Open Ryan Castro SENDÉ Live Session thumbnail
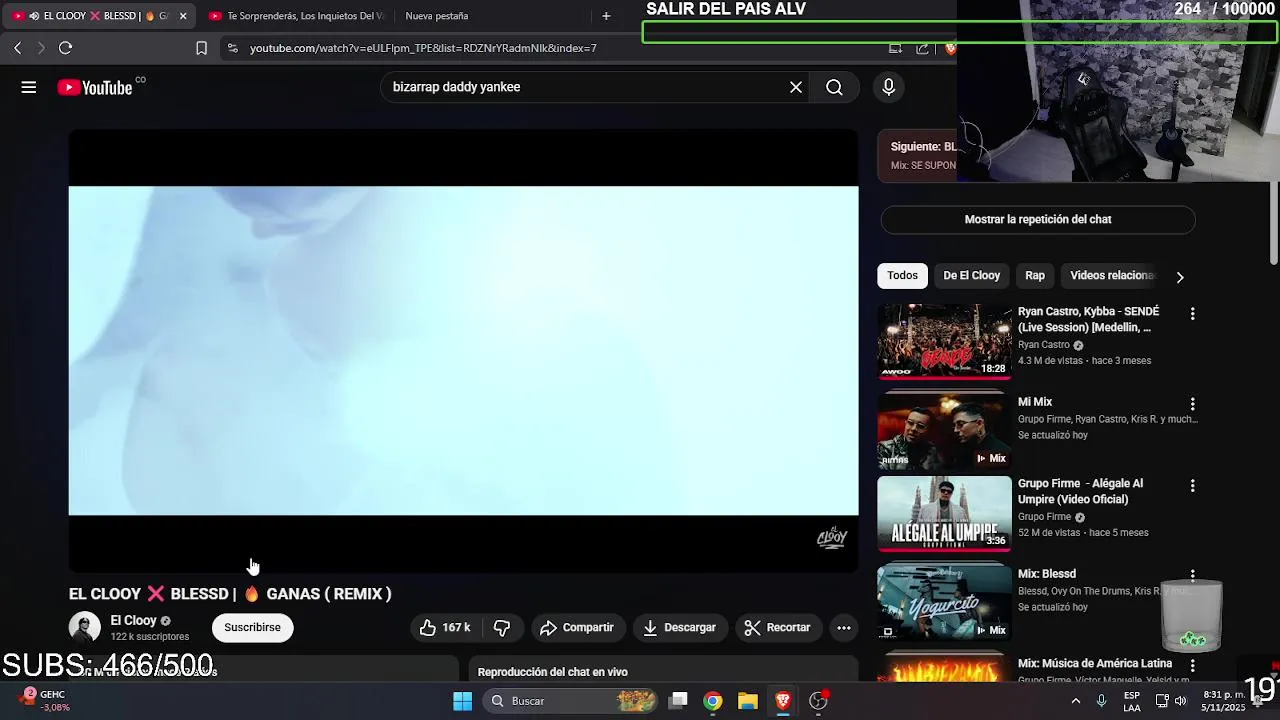This screenshot has height=720, width=1280. [x=944, y=341]
